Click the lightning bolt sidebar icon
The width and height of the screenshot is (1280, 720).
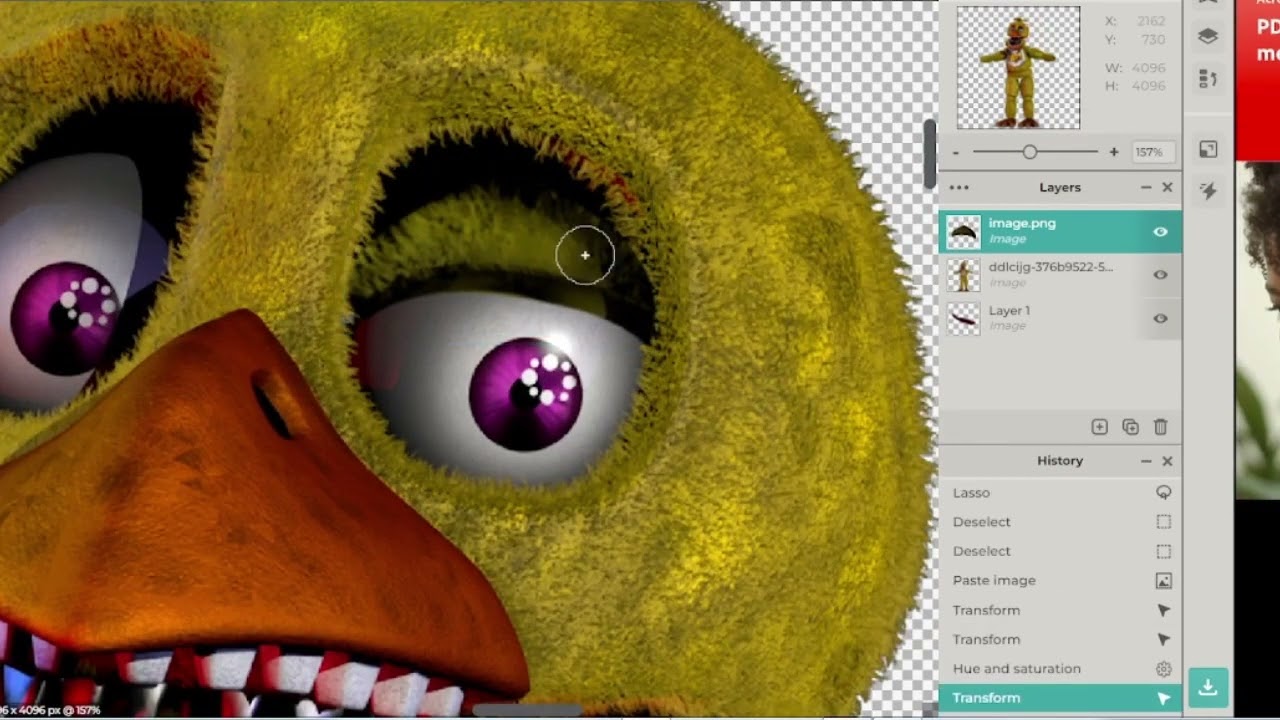tap(1208, 191)
